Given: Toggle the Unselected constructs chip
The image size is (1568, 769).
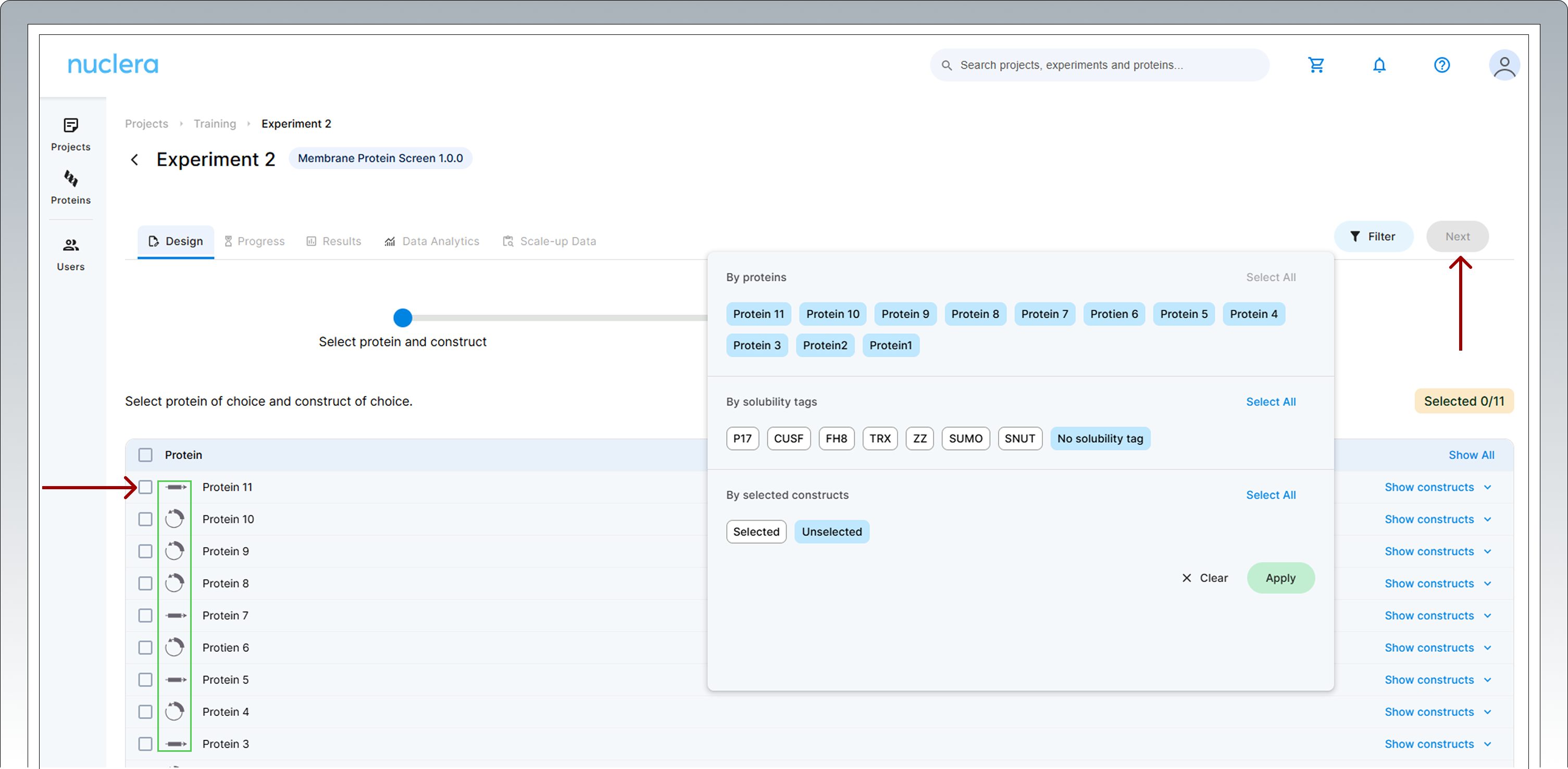Looking at the screenshot, I should click(831, 531).
